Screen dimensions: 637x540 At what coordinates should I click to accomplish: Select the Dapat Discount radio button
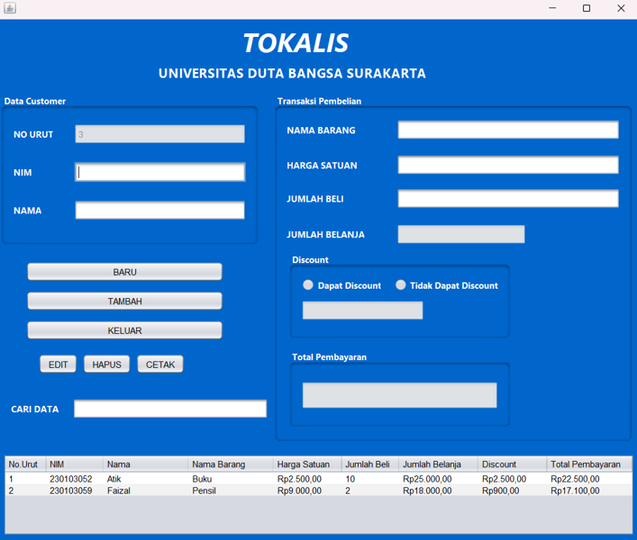click(308, 285)
